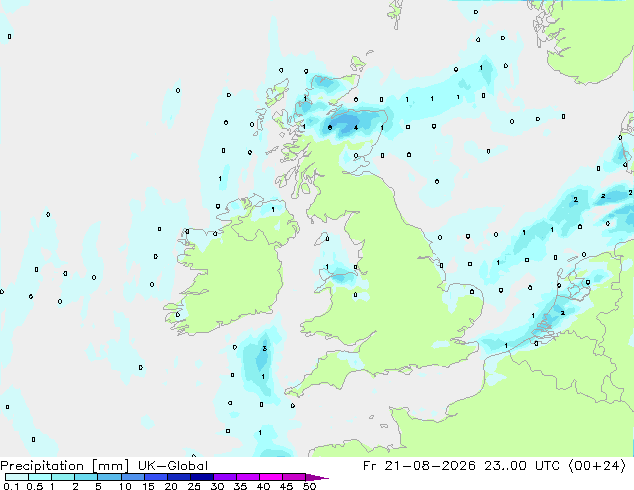Click the legend label '0.1'
This screenshot has height=490, width=634.
click(12, 486)
